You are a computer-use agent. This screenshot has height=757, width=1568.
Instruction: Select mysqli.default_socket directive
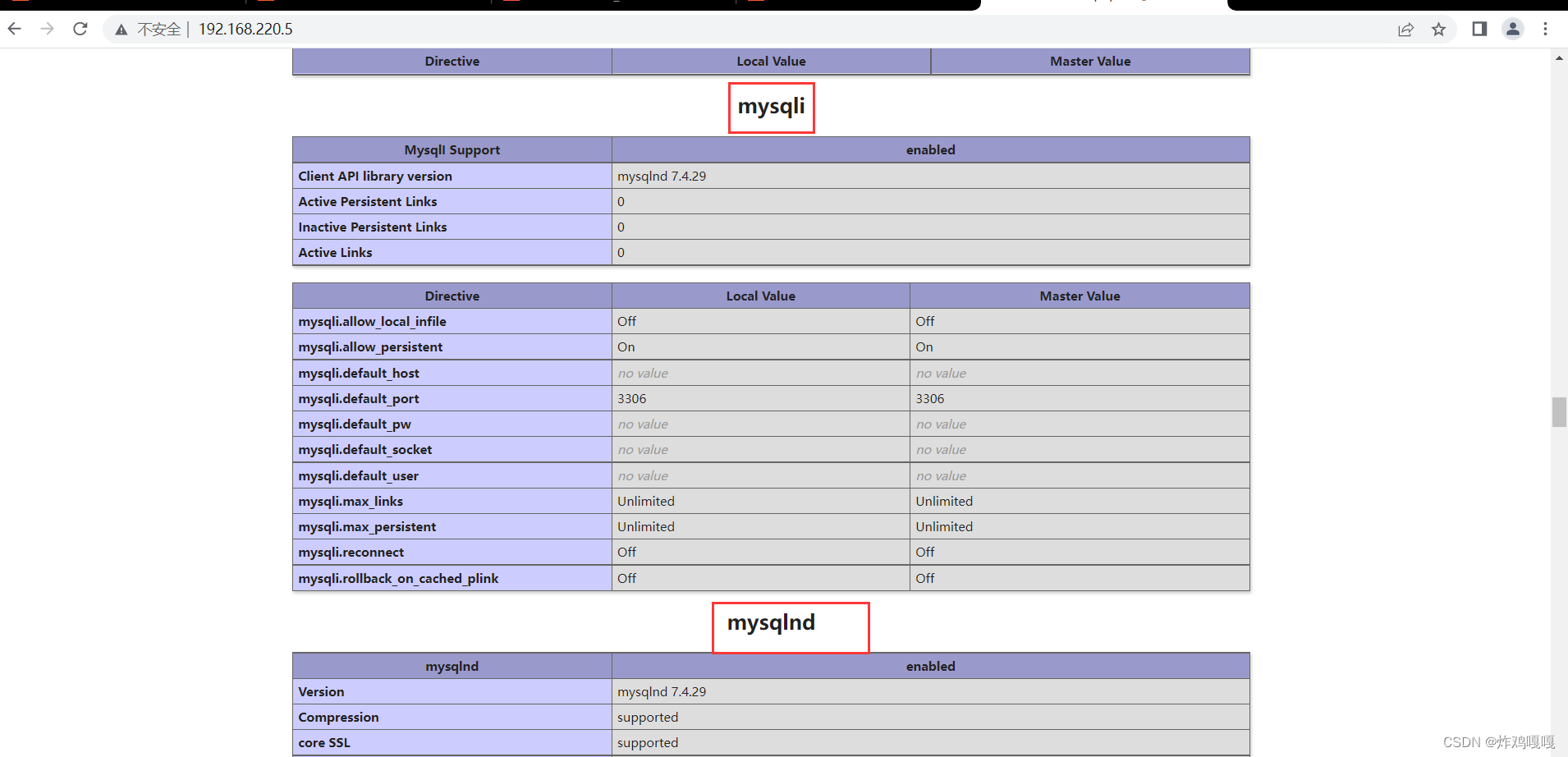(x=365, y=449)
